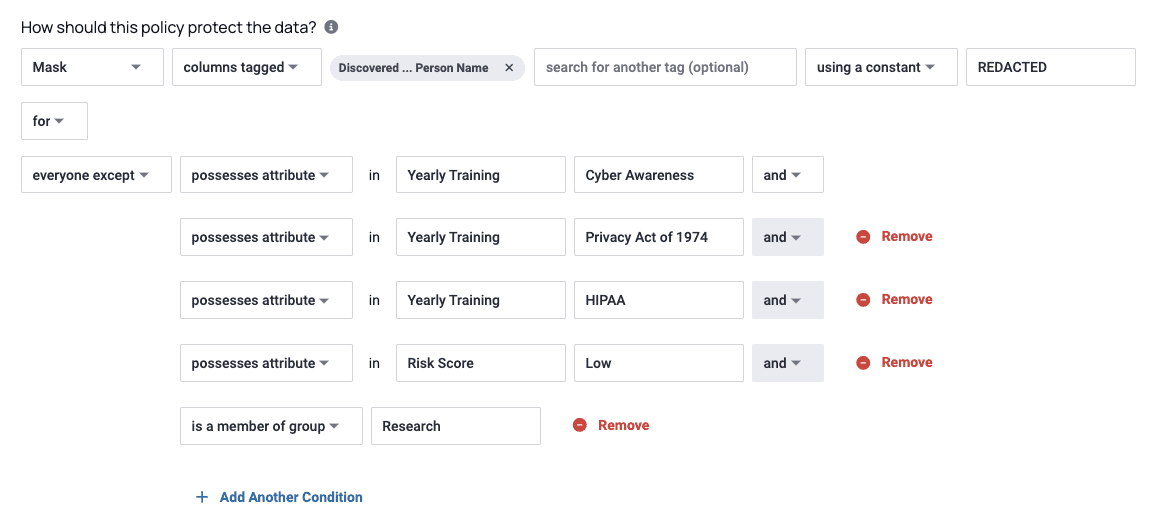Expand the using a constant dropdown
The width and height of the screenshot is (1160, 519).
[881, 67]
